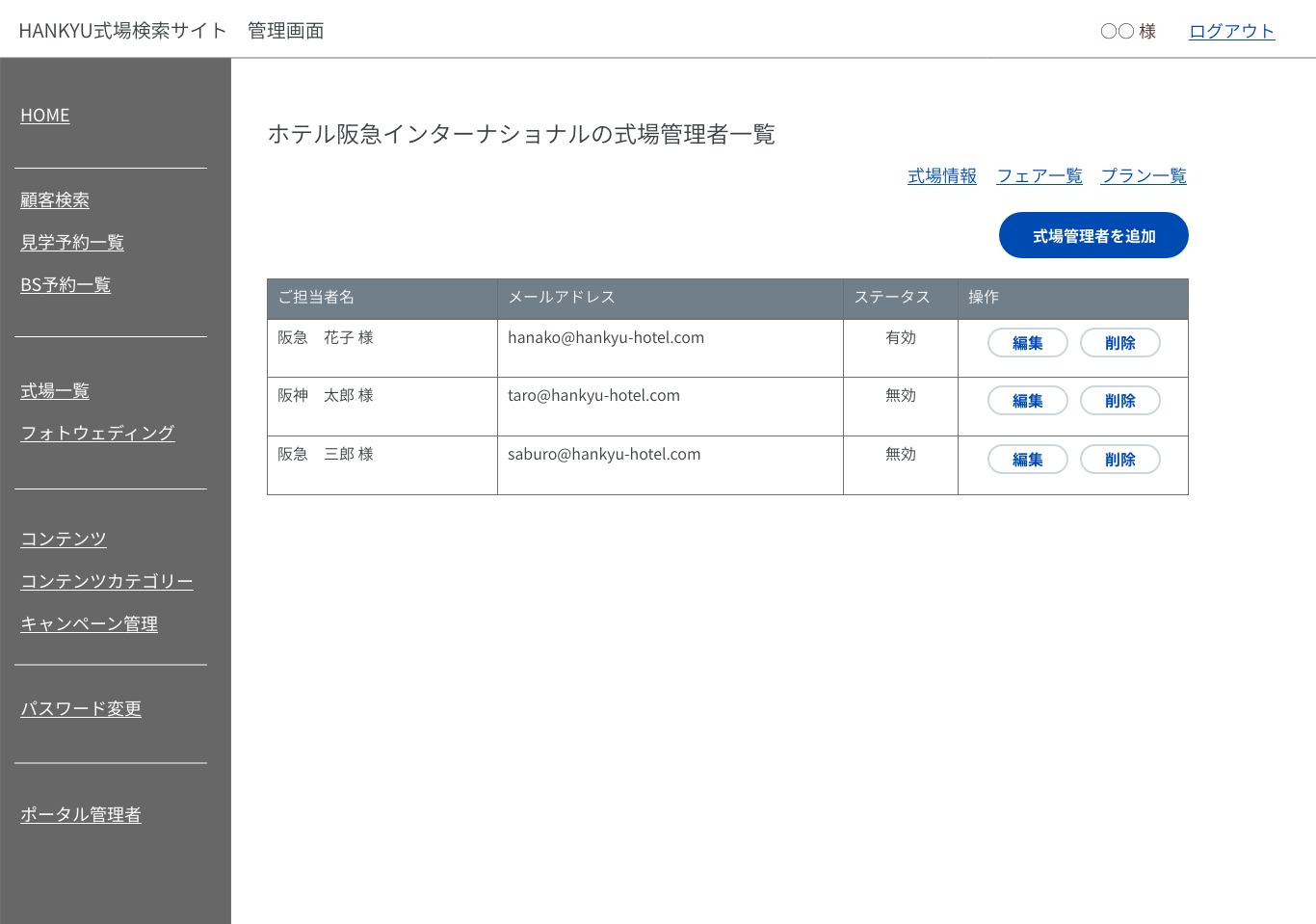Image resolution: width=1316 pixels, height=924 pixels.
Task: Open フォトウェディング sidebar item
Action: pyautogui.click(x=97, y=434)
